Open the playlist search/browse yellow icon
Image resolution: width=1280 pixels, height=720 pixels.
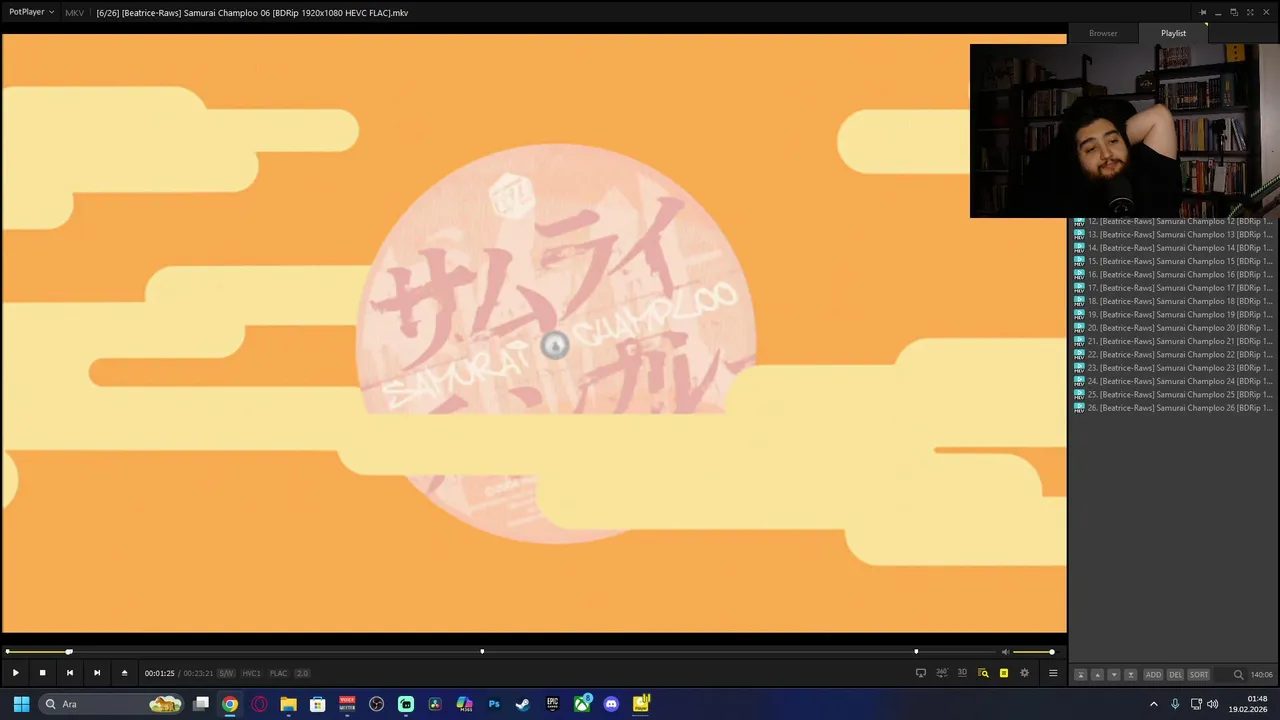coord(983,673)
